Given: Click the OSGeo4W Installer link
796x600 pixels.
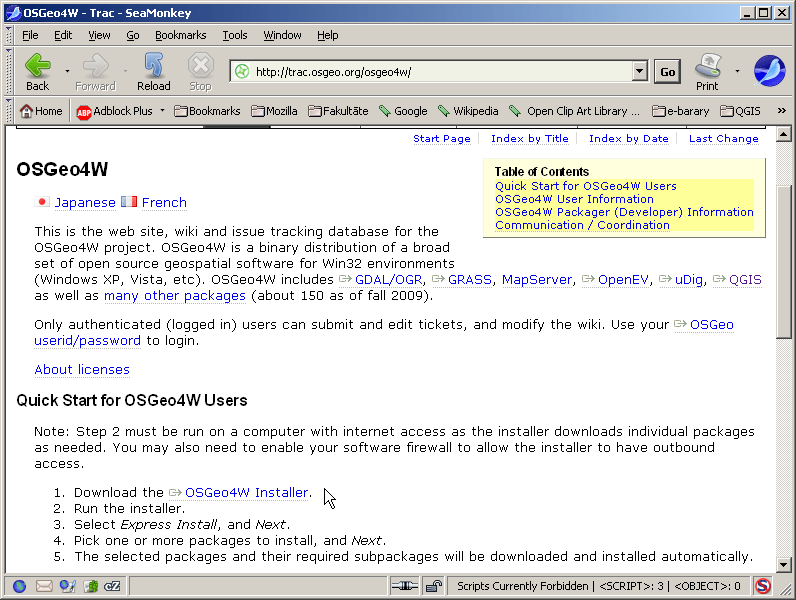Looking at the screenshot, I should (247, 492).
